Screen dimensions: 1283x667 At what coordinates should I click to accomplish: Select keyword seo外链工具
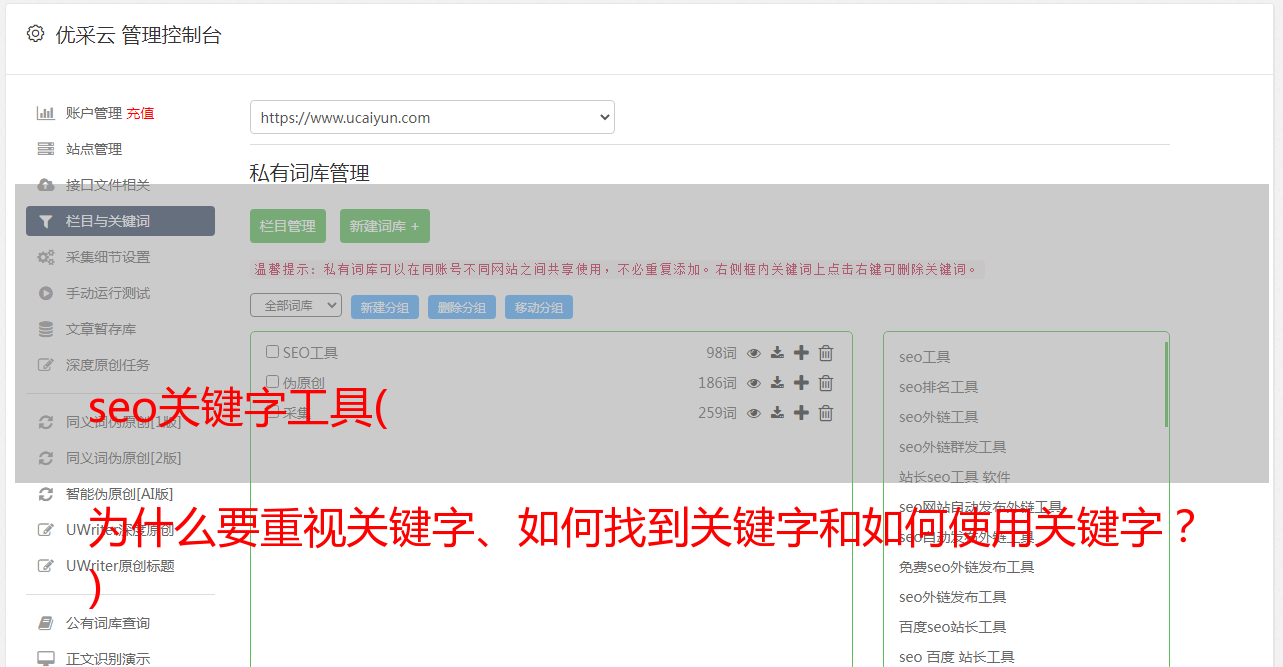(939, 417)
